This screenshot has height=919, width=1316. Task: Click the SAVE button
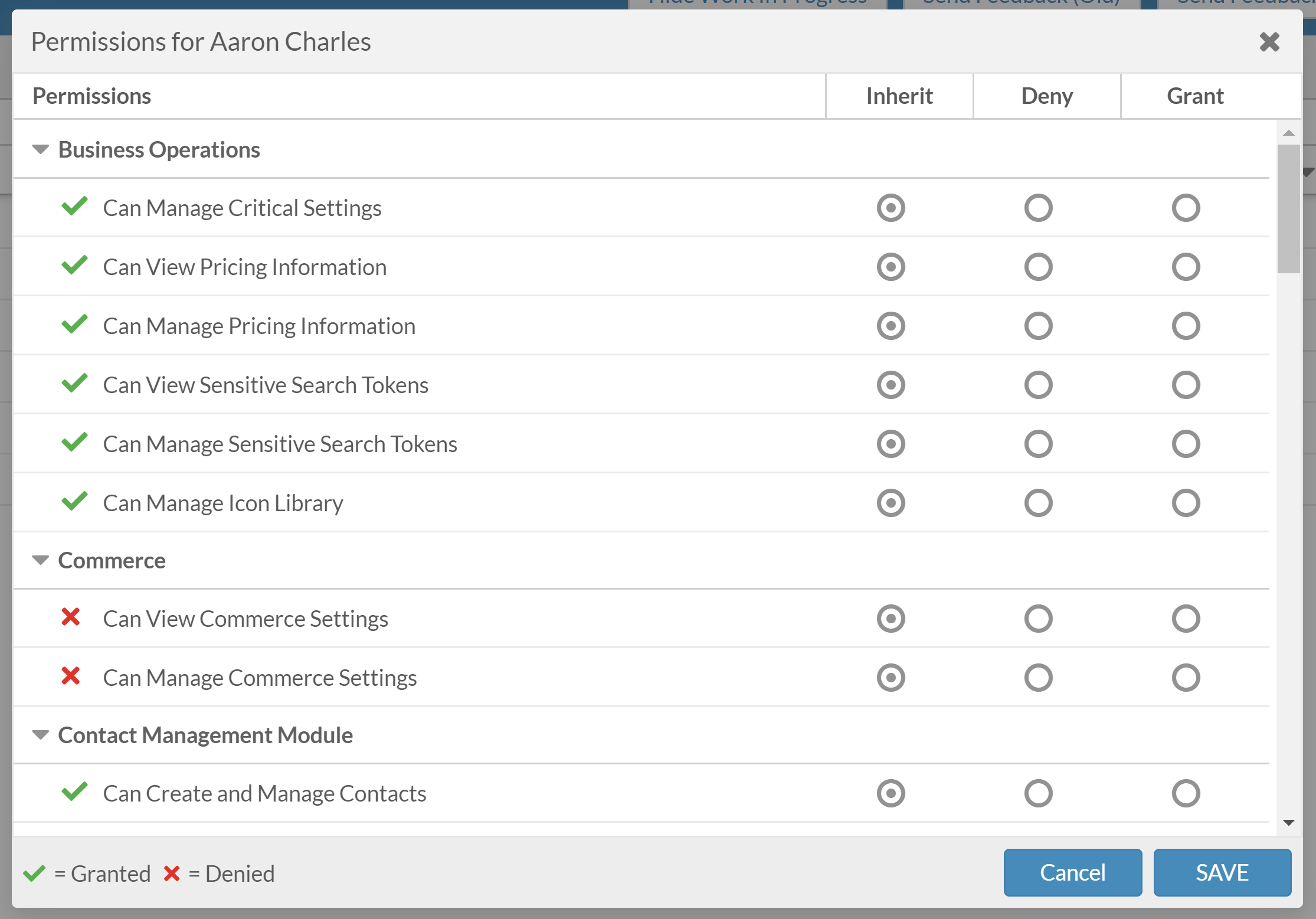point(1222,872)
